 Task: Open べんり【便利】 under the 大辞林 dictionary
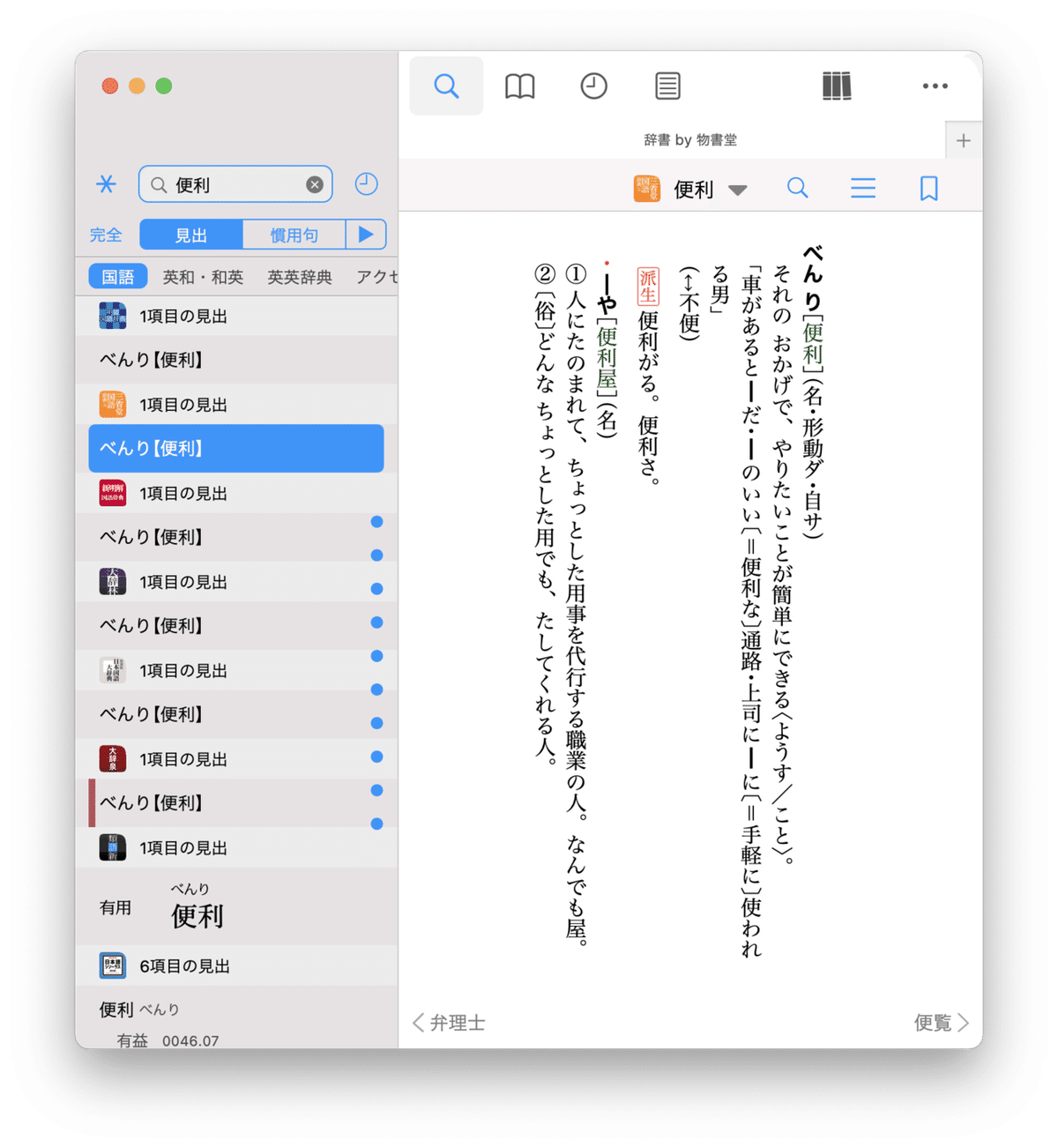click(x=236, y=625)
